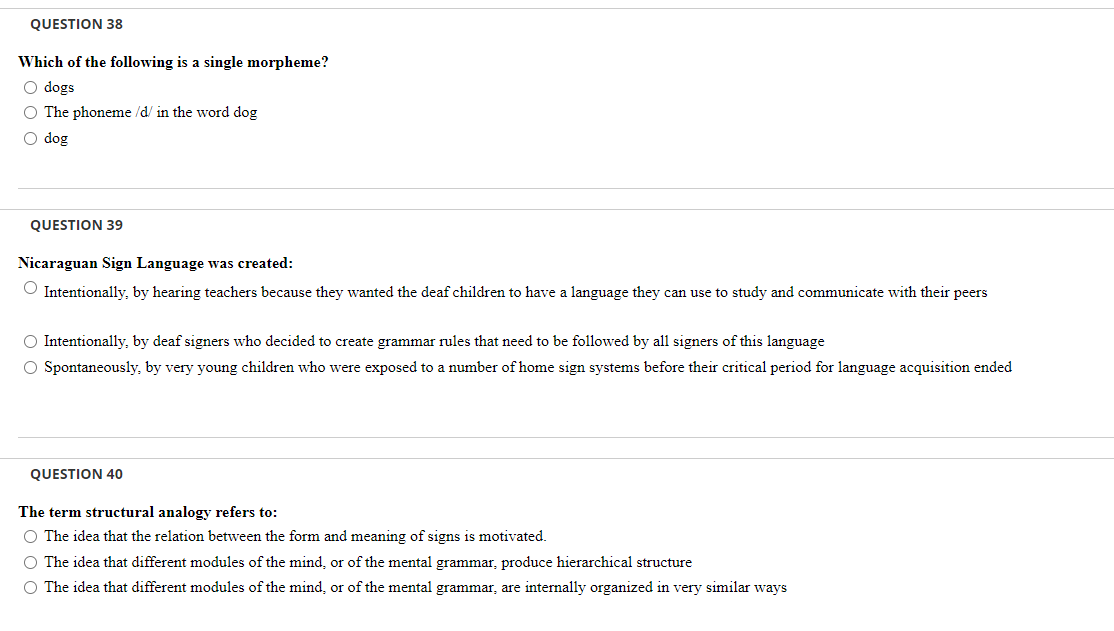Viewport: 1114px width, 631px height.
Task: Select 'internally organized in very similar ways'
Action: click(31, 588)
